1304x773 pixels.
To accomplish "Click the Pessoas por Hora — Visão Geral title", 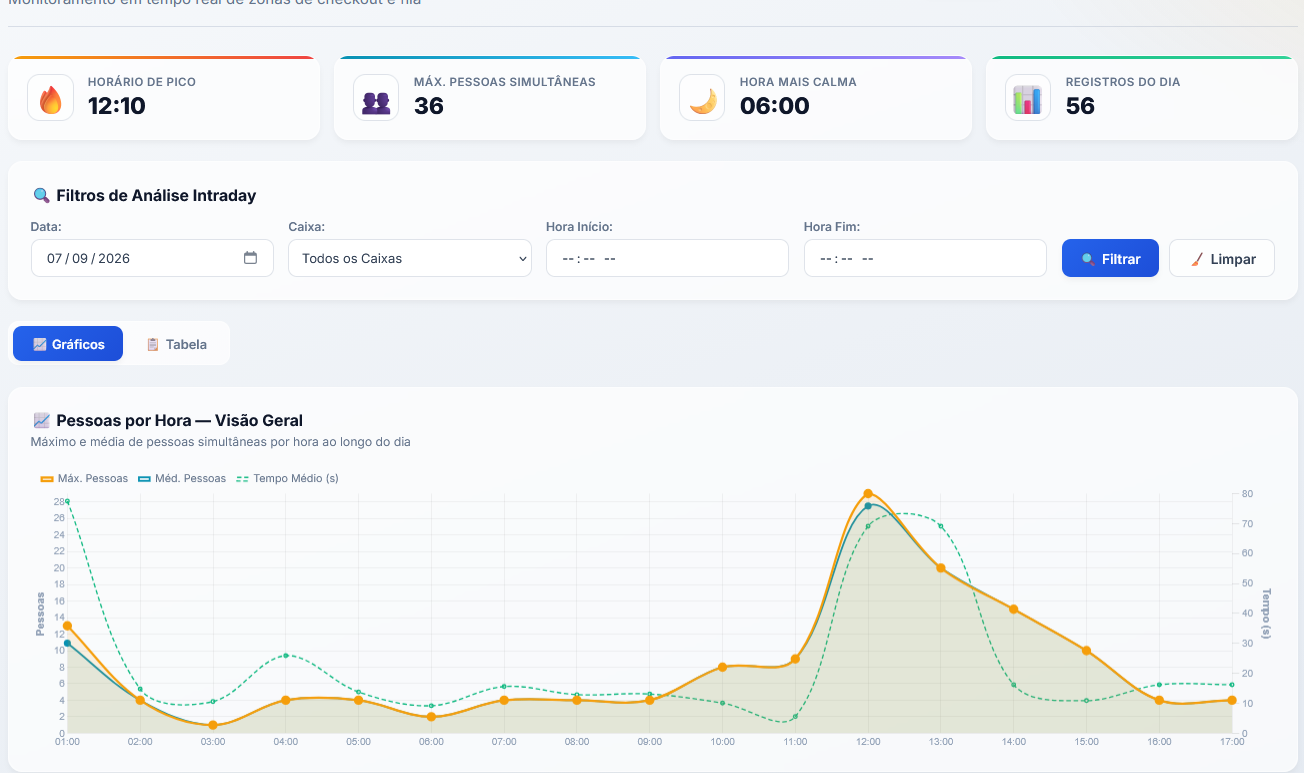I will coord(180,420).
